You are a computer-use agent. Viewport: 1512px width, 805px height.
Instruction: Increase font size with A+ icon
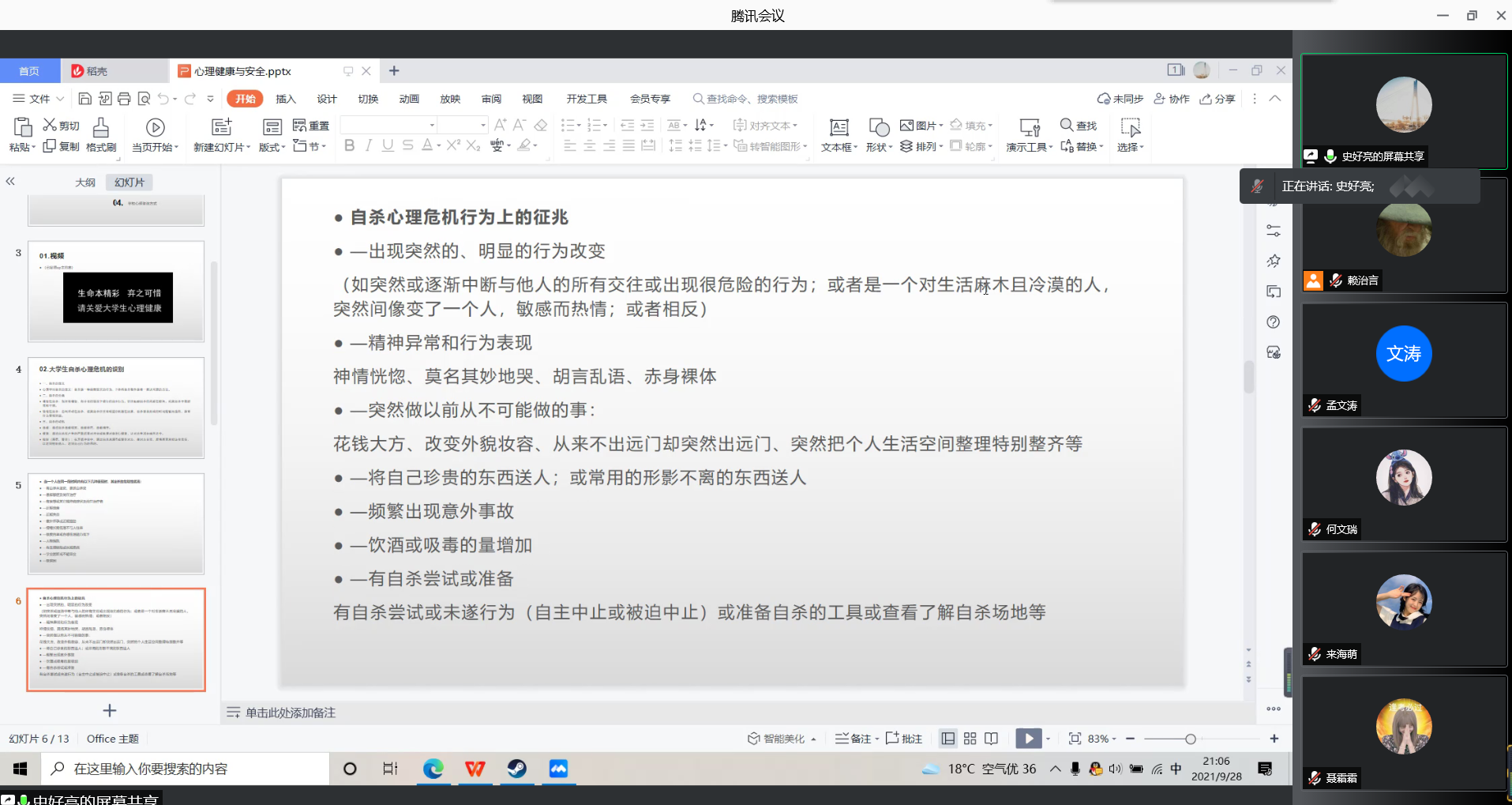[x=501, y=125]
